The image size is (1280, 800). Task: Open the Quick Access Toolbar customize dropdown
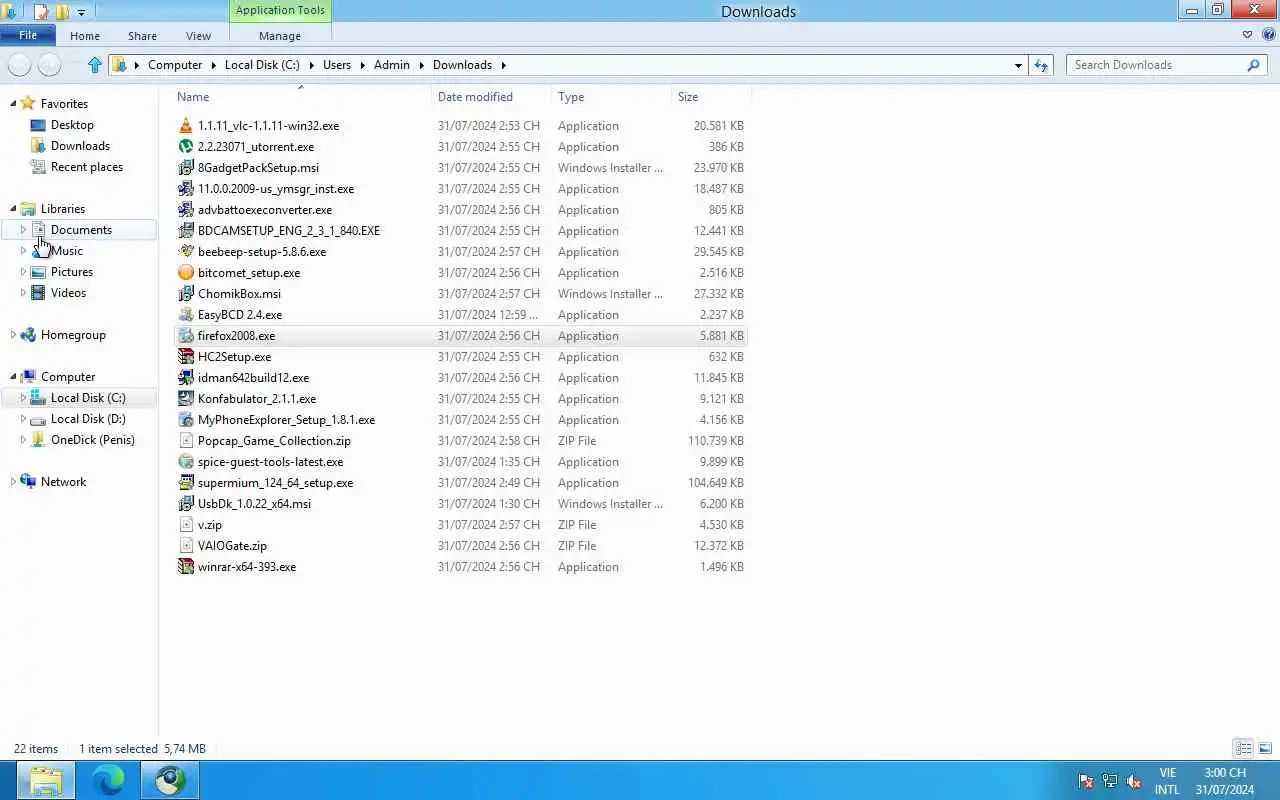81,12
